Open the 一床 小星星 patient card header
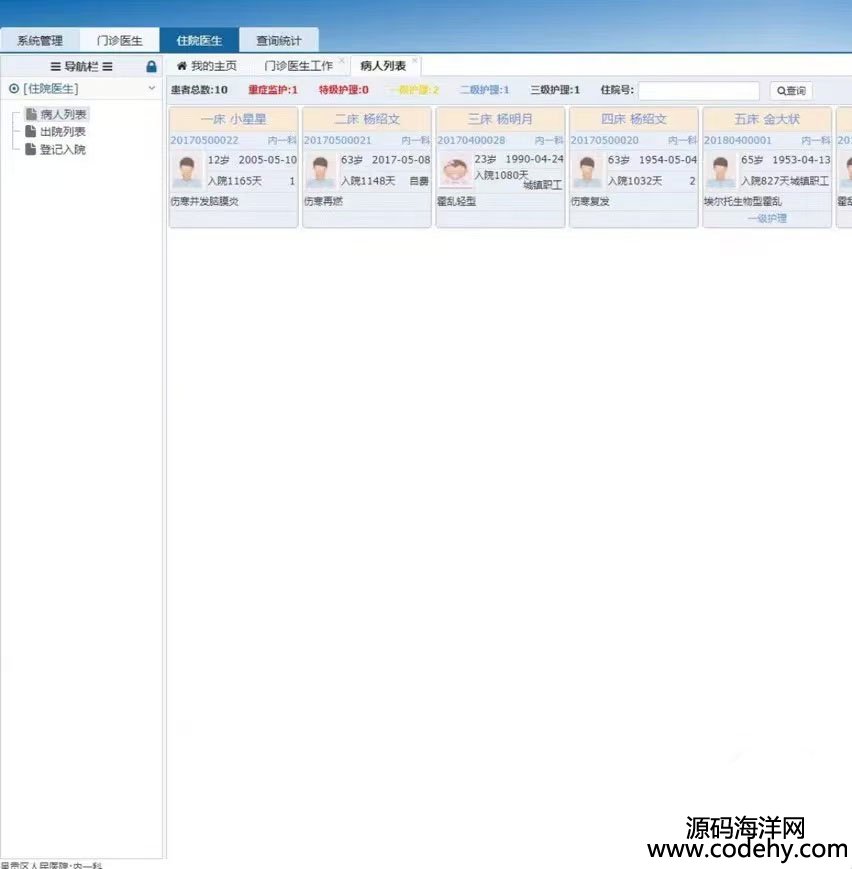852x869 pixels. [233, 119]
